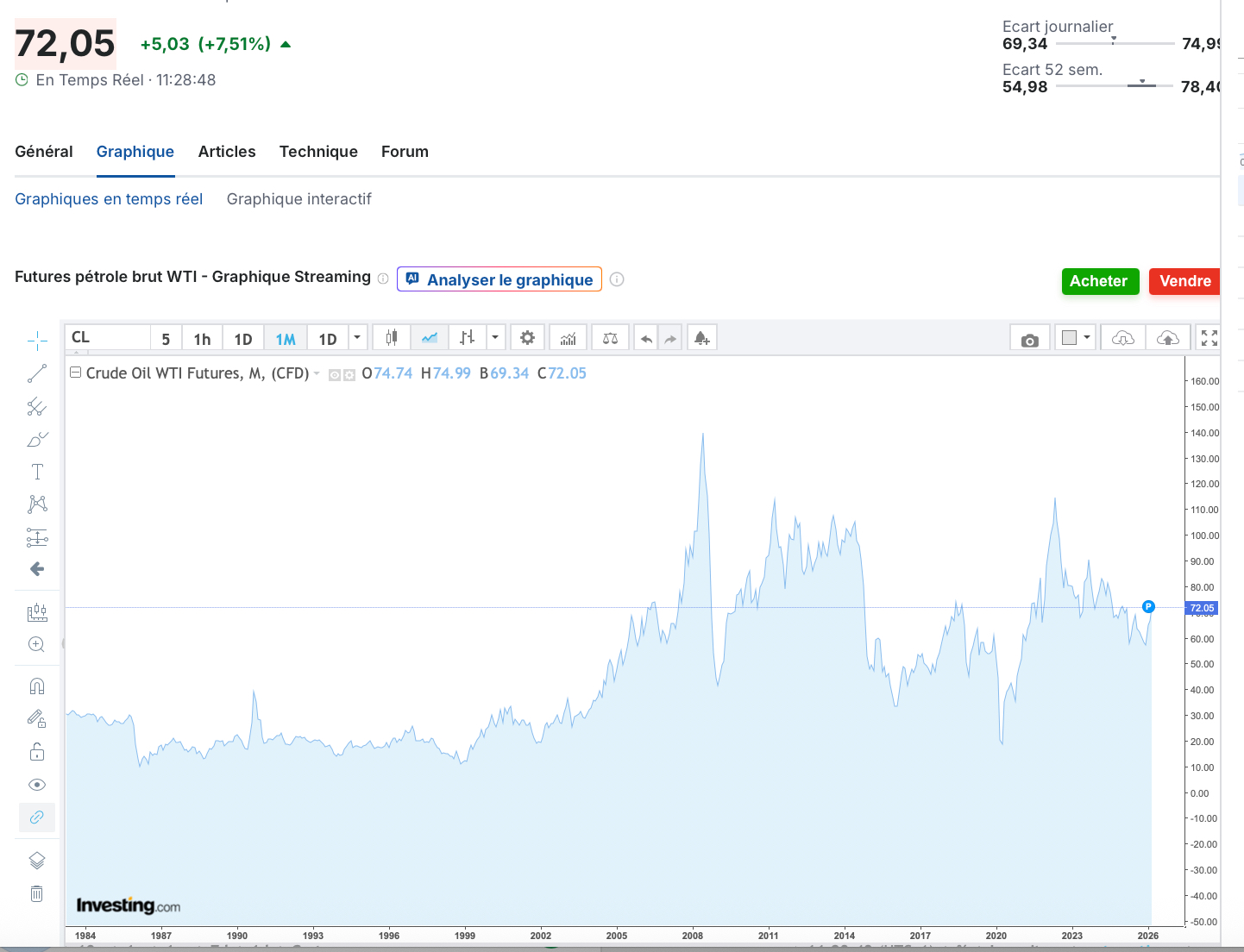Viewport: 1244px width, 952px height.
Task: Open the time interval dropdown arrow
Action: [x=357, y=338]
